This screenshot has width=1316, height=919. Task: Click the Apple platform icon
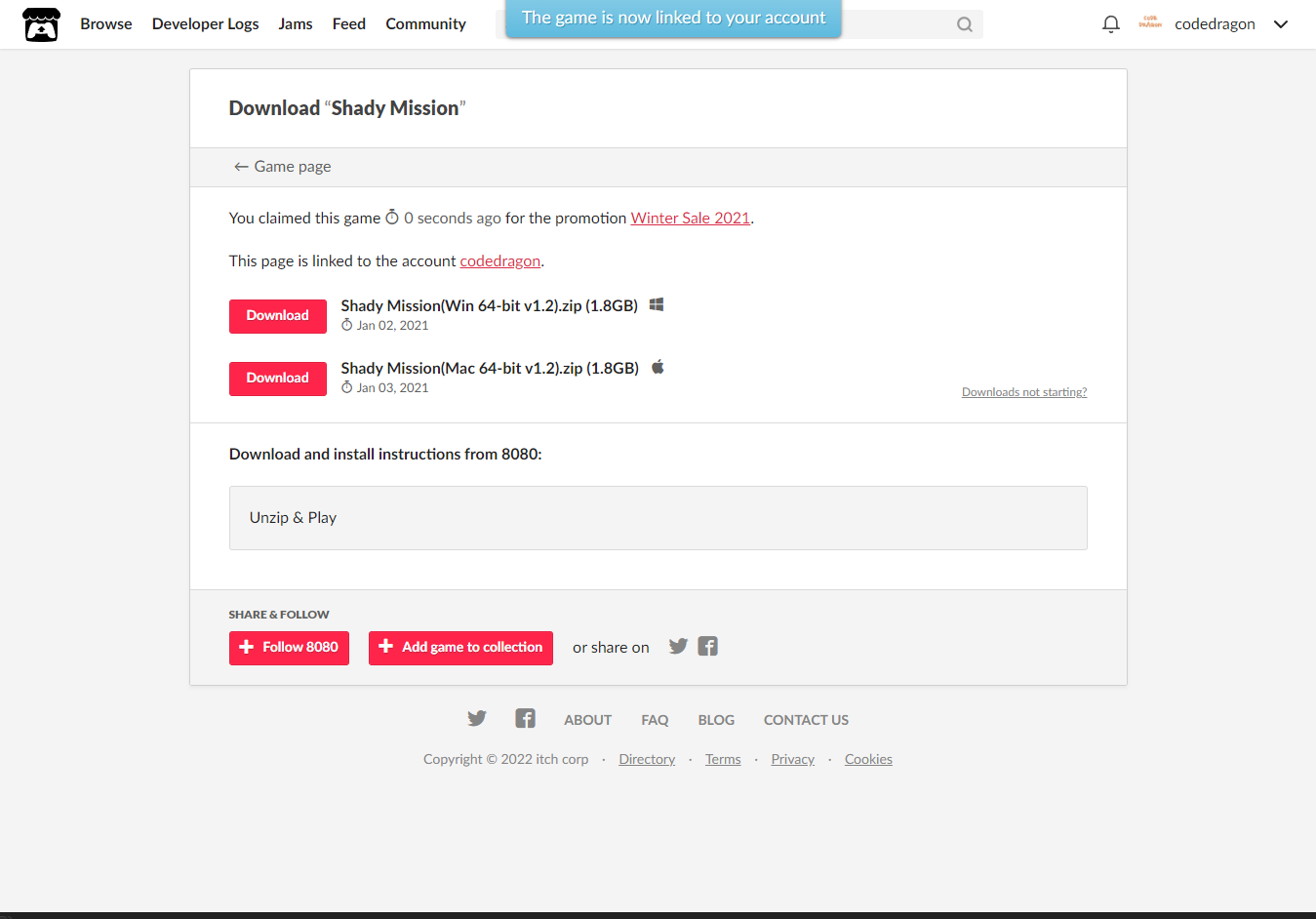tap(658, 367)
